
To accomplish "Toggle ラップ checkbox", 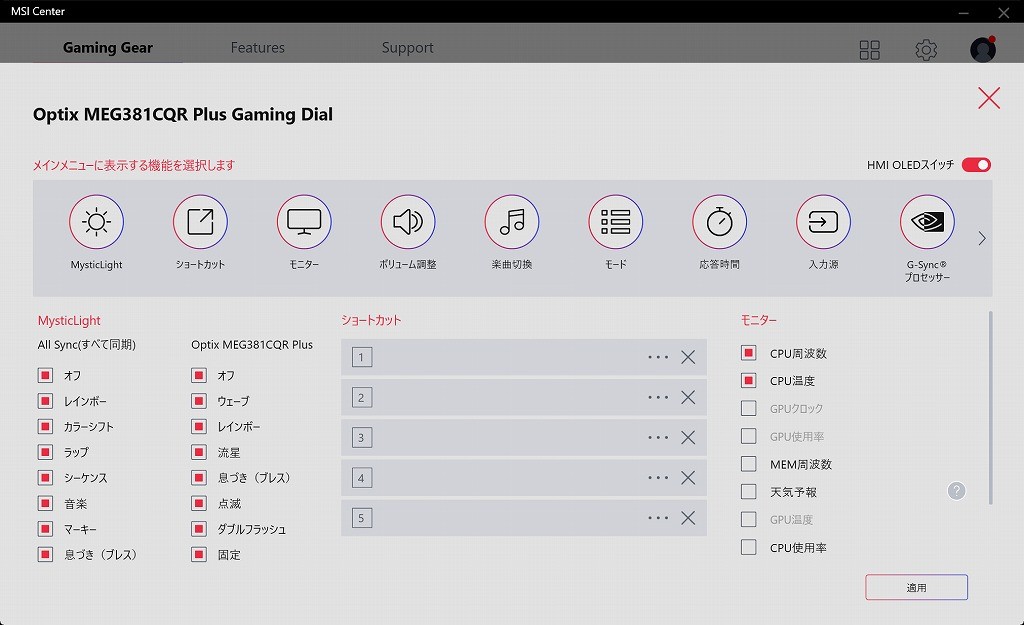I will (x=45, y=452).
